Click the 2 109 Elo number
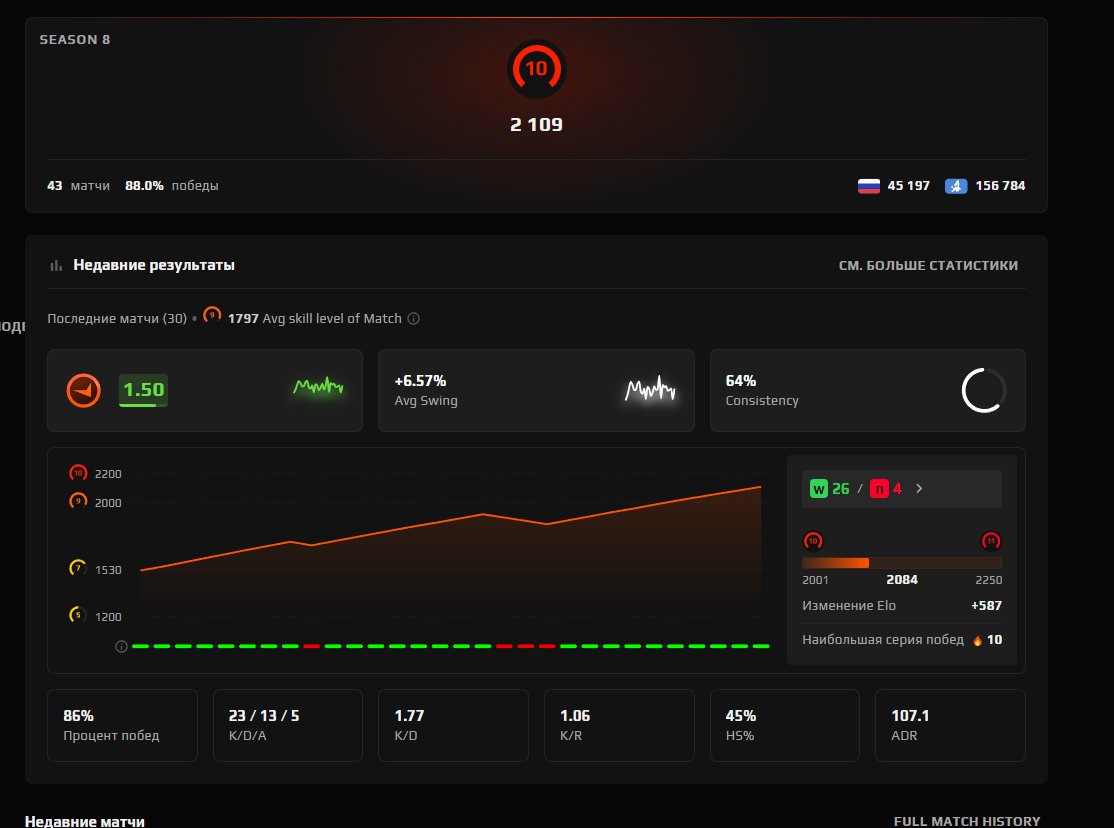This screenshot has height=828, width=1114. [x=536, y=125]
